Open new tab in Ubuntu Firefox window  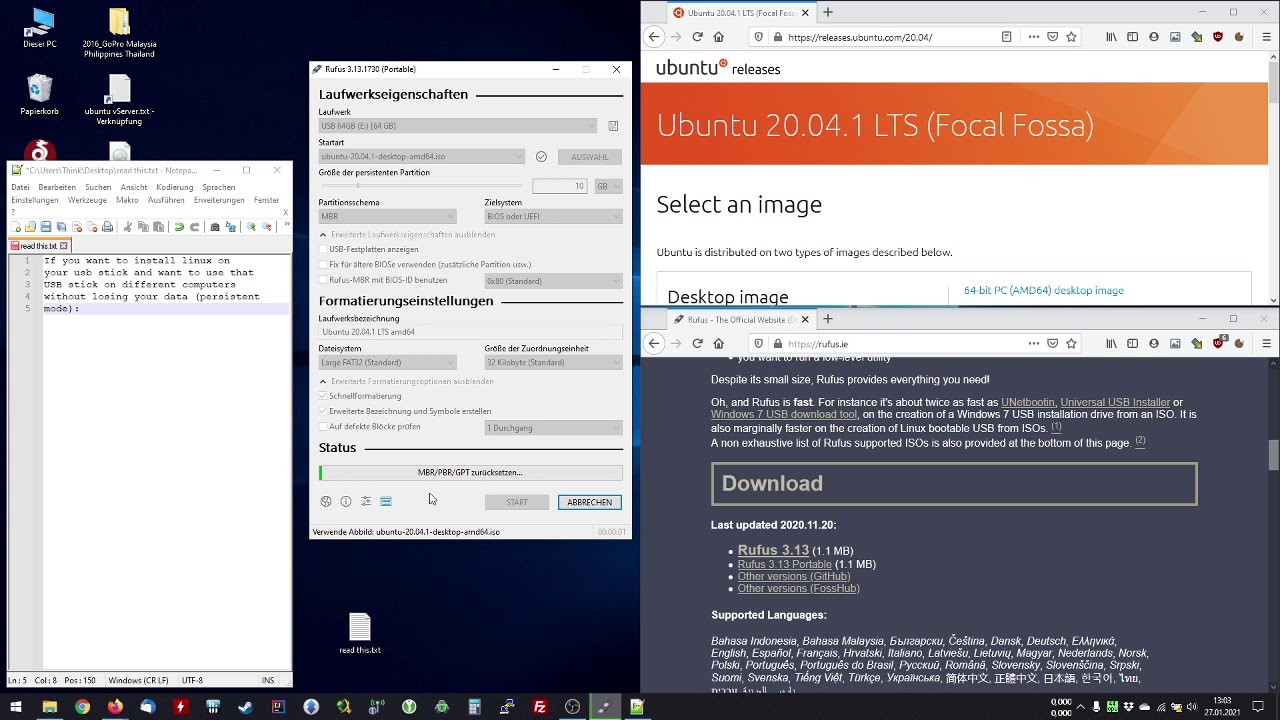(828, 13)
